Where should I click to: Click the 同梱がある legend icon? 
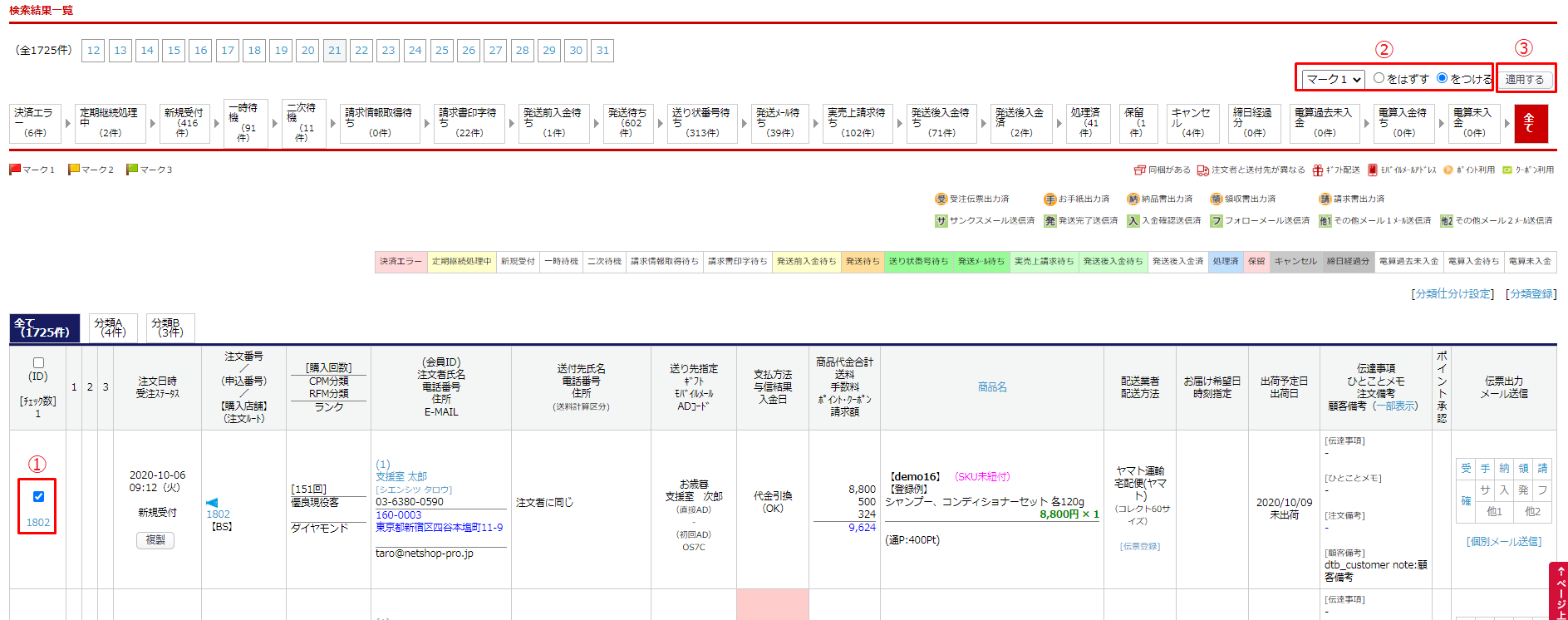click(1140, 170)
